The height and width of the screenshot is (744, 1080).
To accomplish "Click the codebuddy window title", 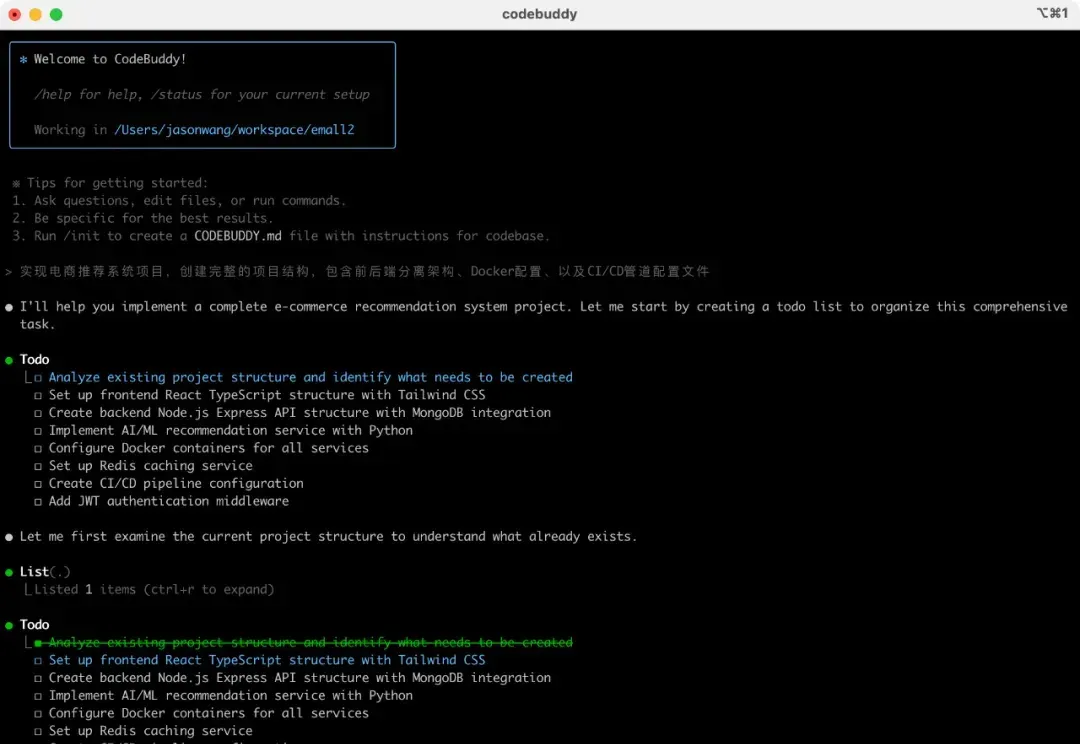I will point(539,14).
